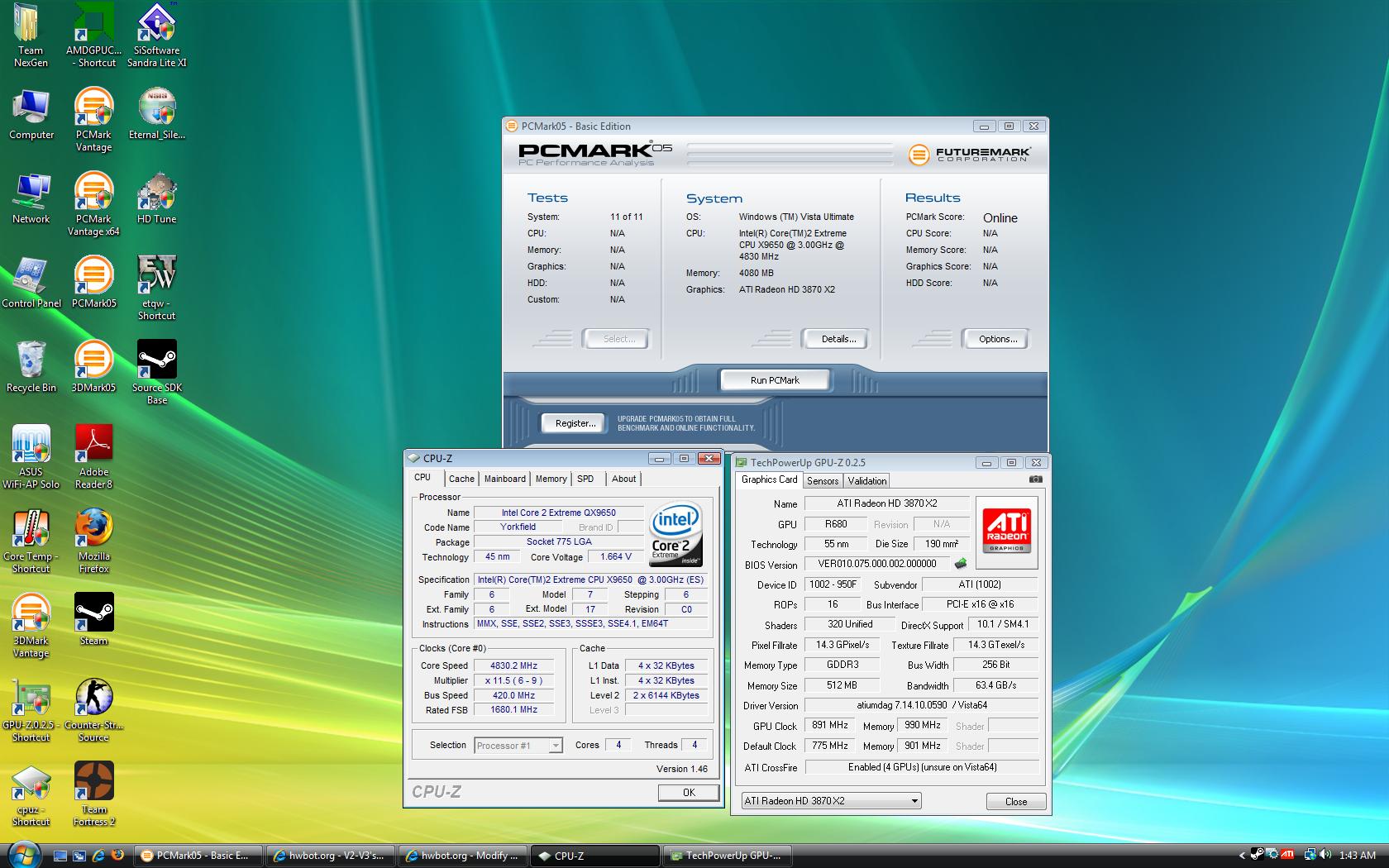1389x868 pixels.
Task: Switch to Cache tab in CPU-Z
Action: pyautogui.click(x=461, y=479)
